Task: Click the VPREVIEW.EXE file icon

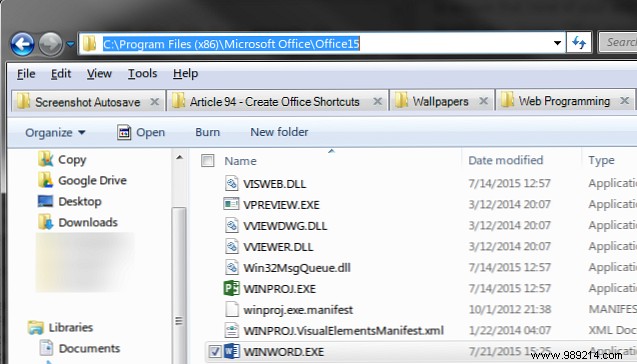Action: pos(232,204)
